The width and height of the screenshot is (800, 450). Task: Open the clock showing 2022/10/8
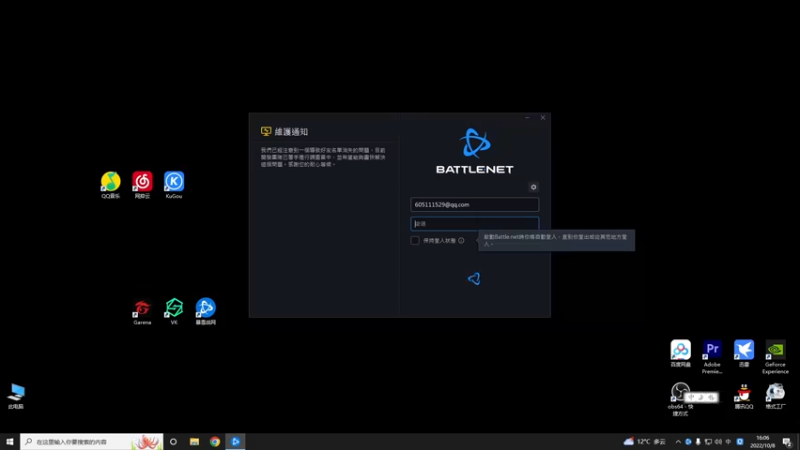(763, 441)
